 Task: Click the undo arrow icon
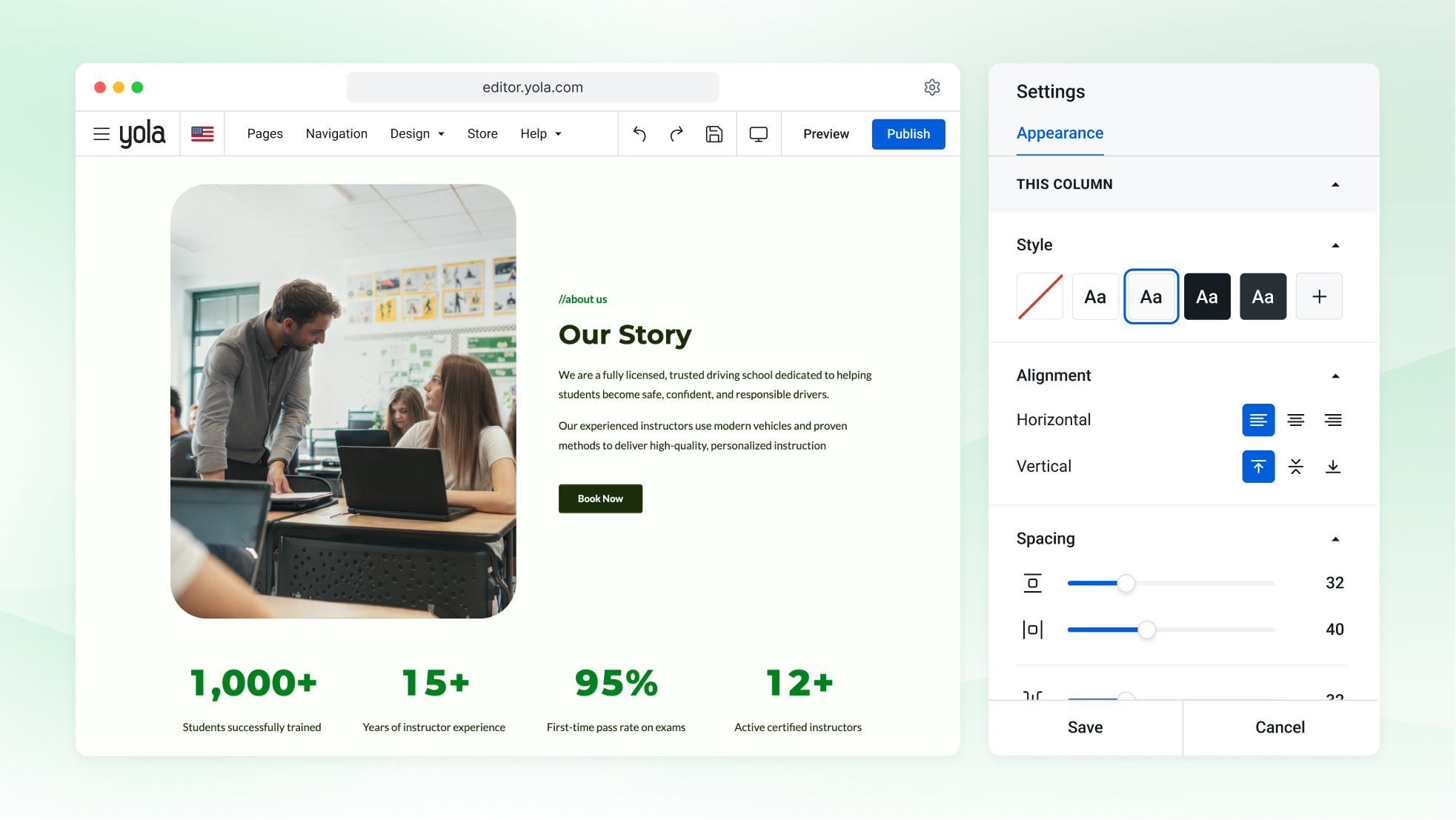tap(639, 134)
